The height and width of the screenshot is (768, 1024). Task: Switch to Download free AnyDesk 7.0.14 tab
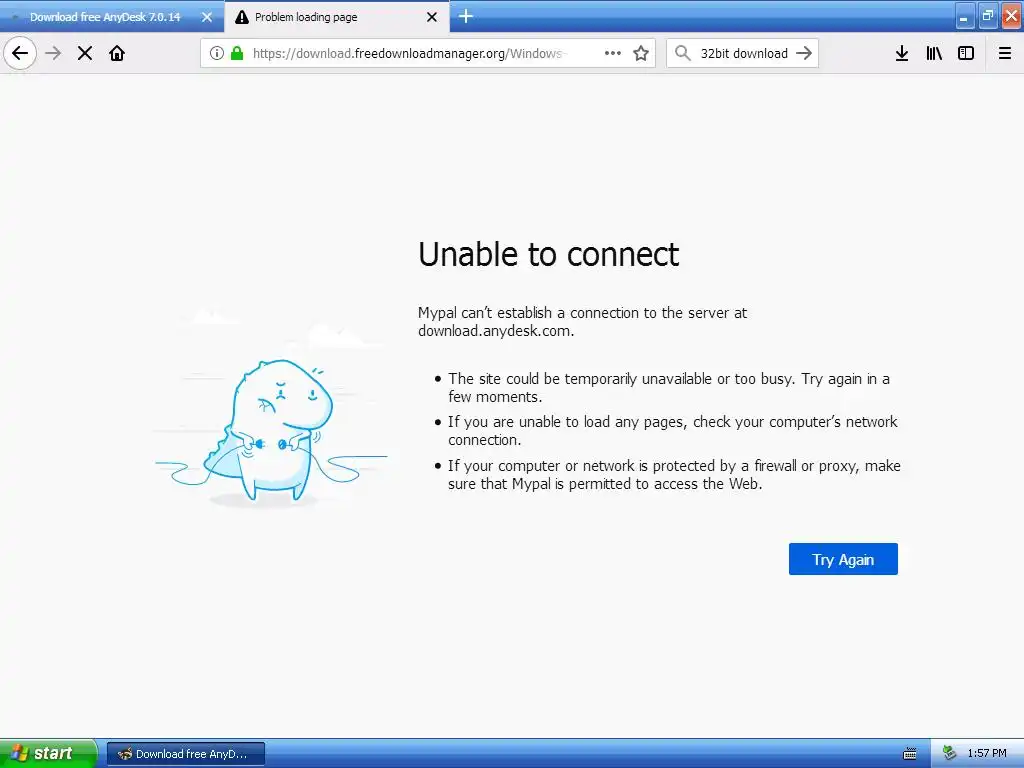click(105, 17)
